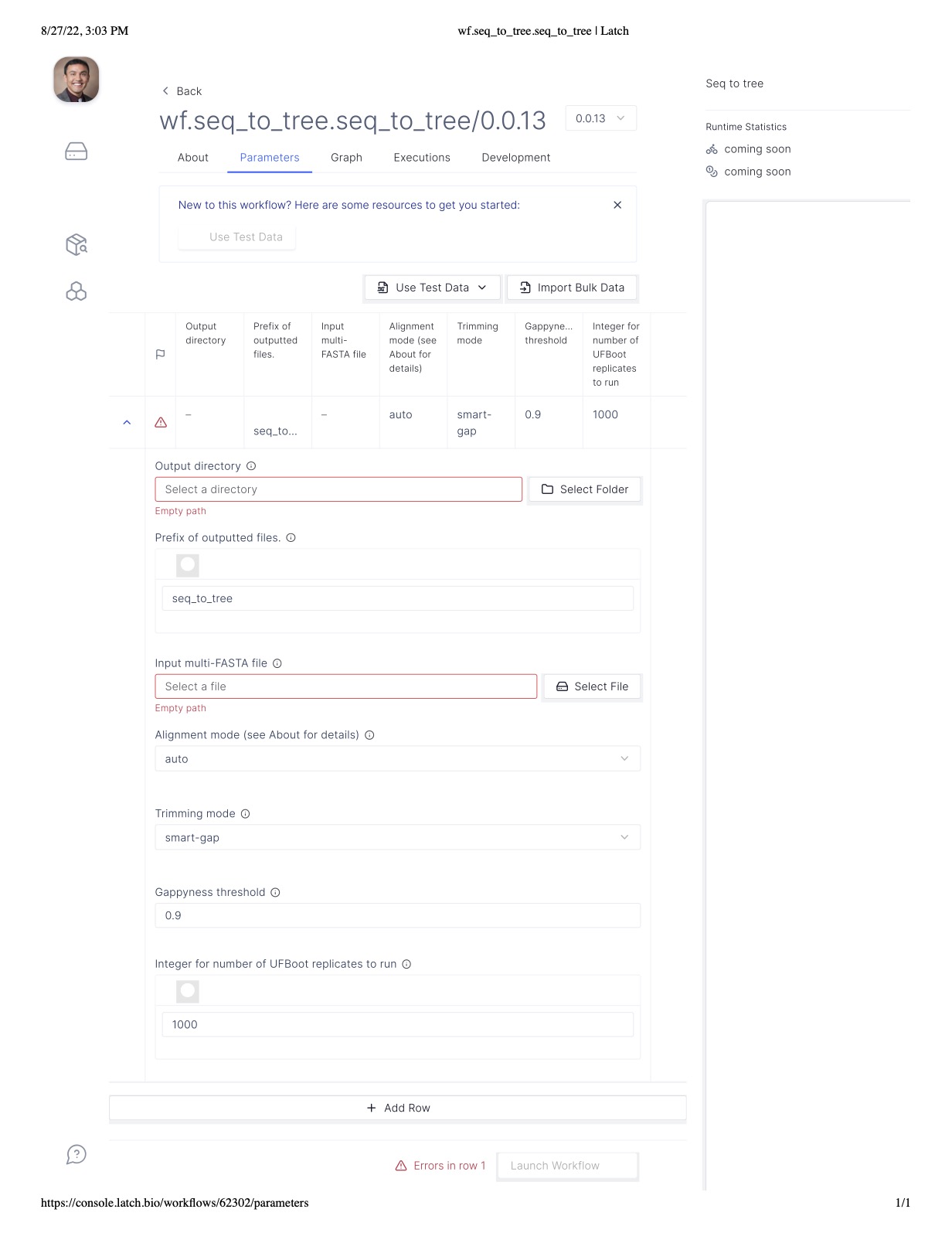Toggle the switch above the 1000 replicates field
Screen dimensions: 952x1233
188,991
